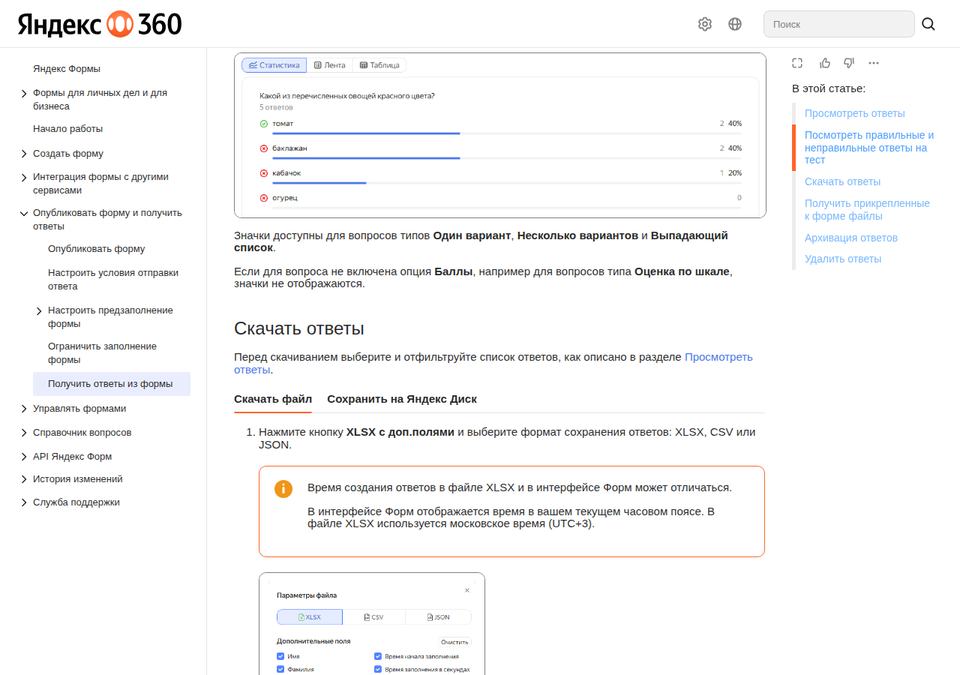
Task: Expand Формы для личных дел и для бизнеса
Action: [24, 94]
